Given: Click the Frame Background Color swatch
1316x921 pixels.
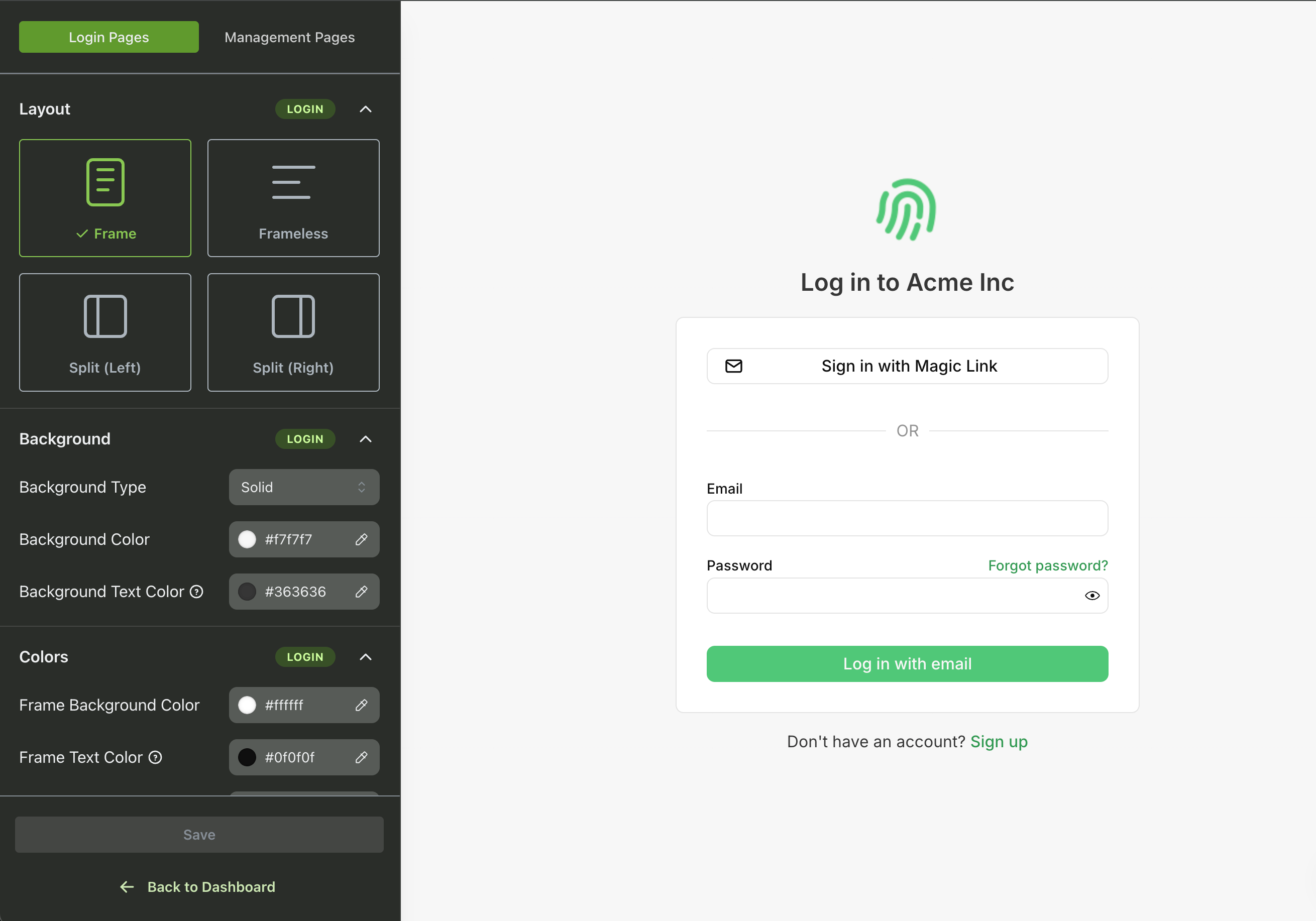Looking at the screenshot, I should [x=247, y=705].
